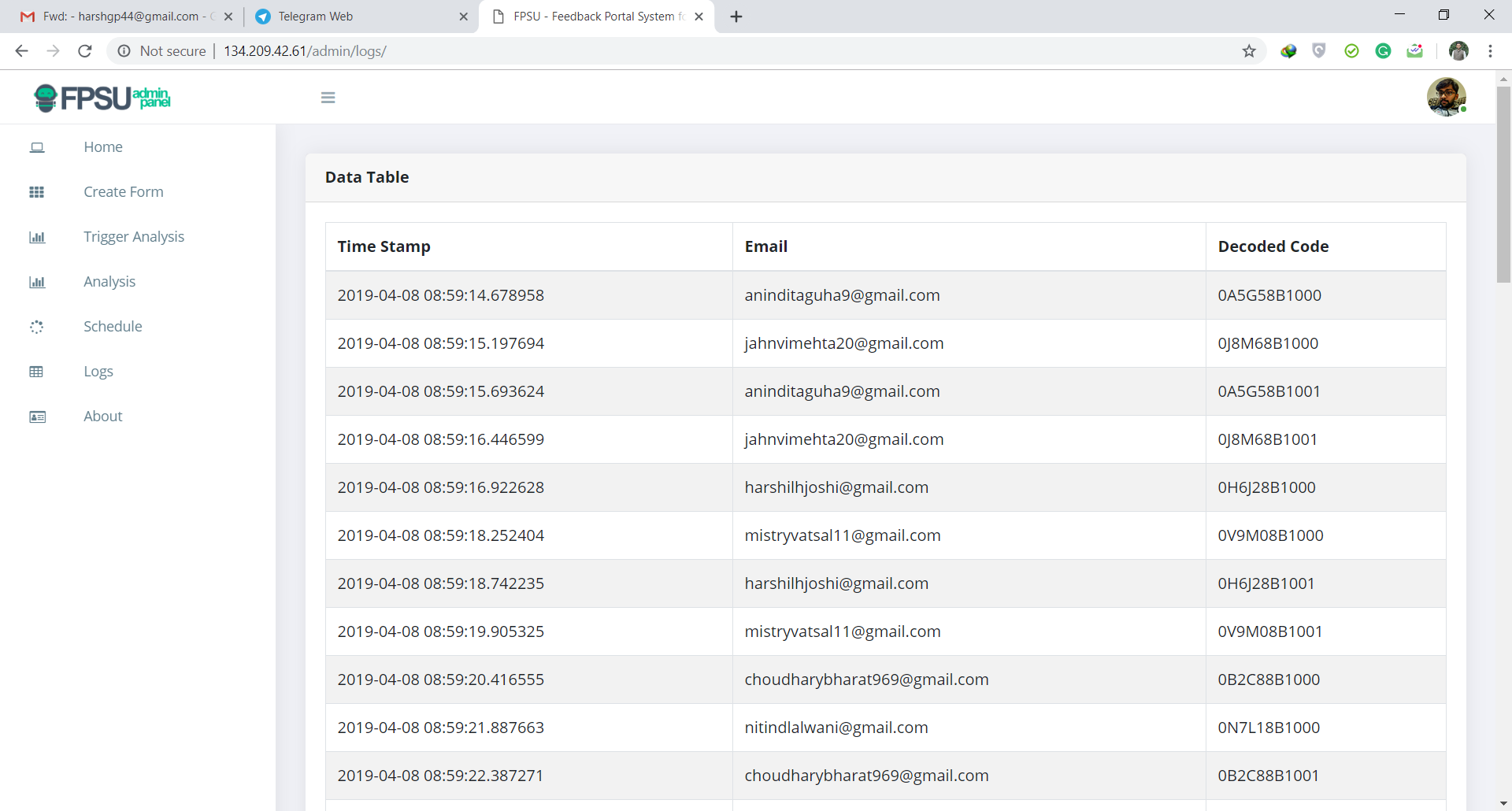
Task: Open the Chrome profile avatar
Action: pyautogui.click(x=1458, y=51)
